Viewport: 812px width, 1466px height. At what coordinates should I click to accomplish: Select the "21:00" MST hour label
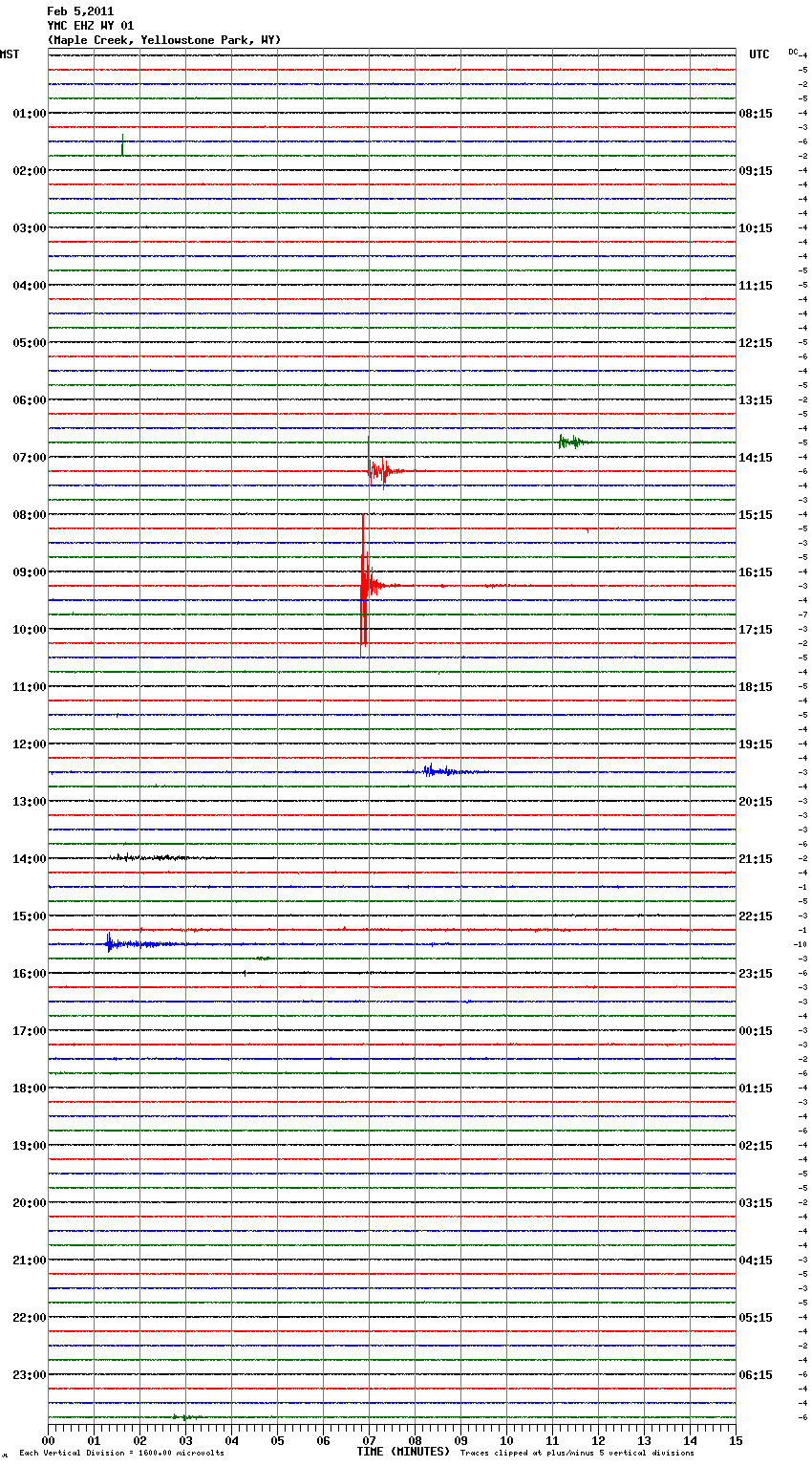[29, 1261]
